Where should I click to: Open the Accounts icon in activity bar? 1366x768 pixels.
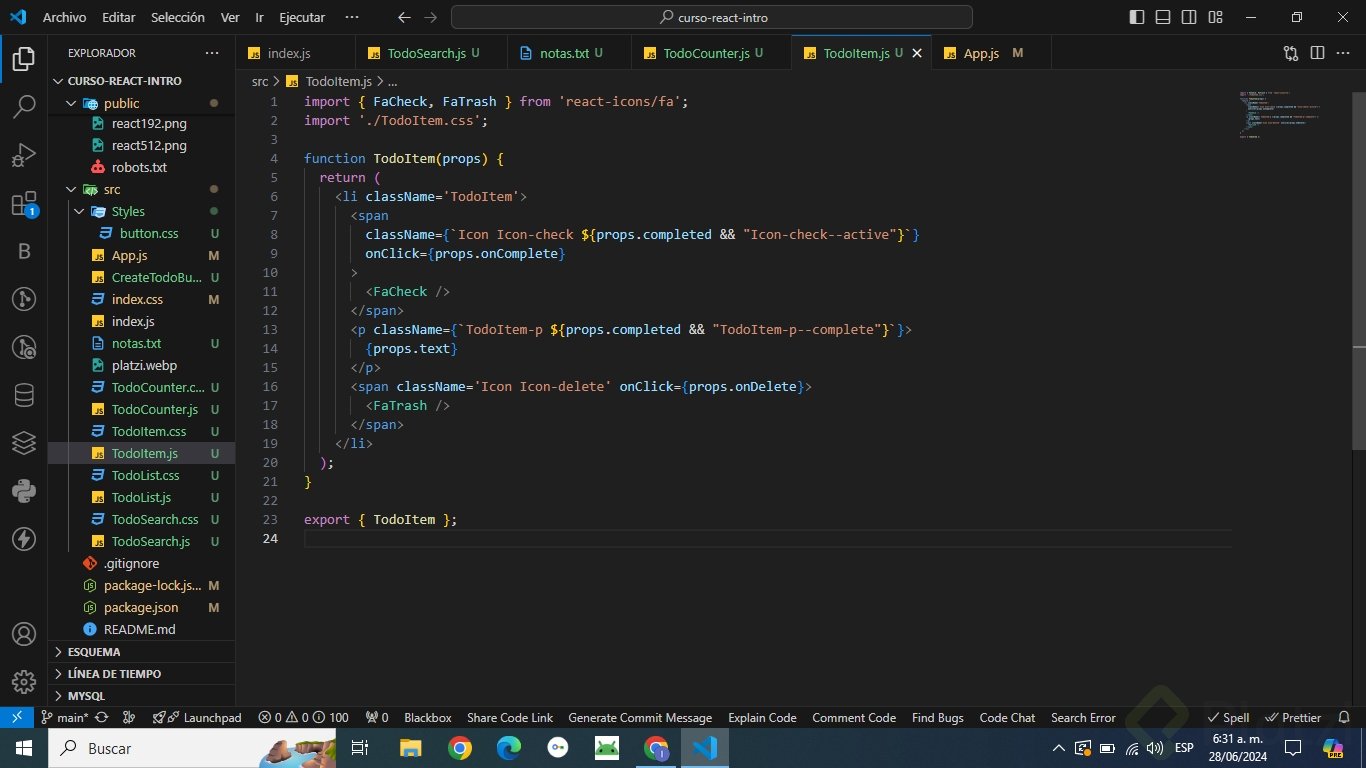point(24,634)
